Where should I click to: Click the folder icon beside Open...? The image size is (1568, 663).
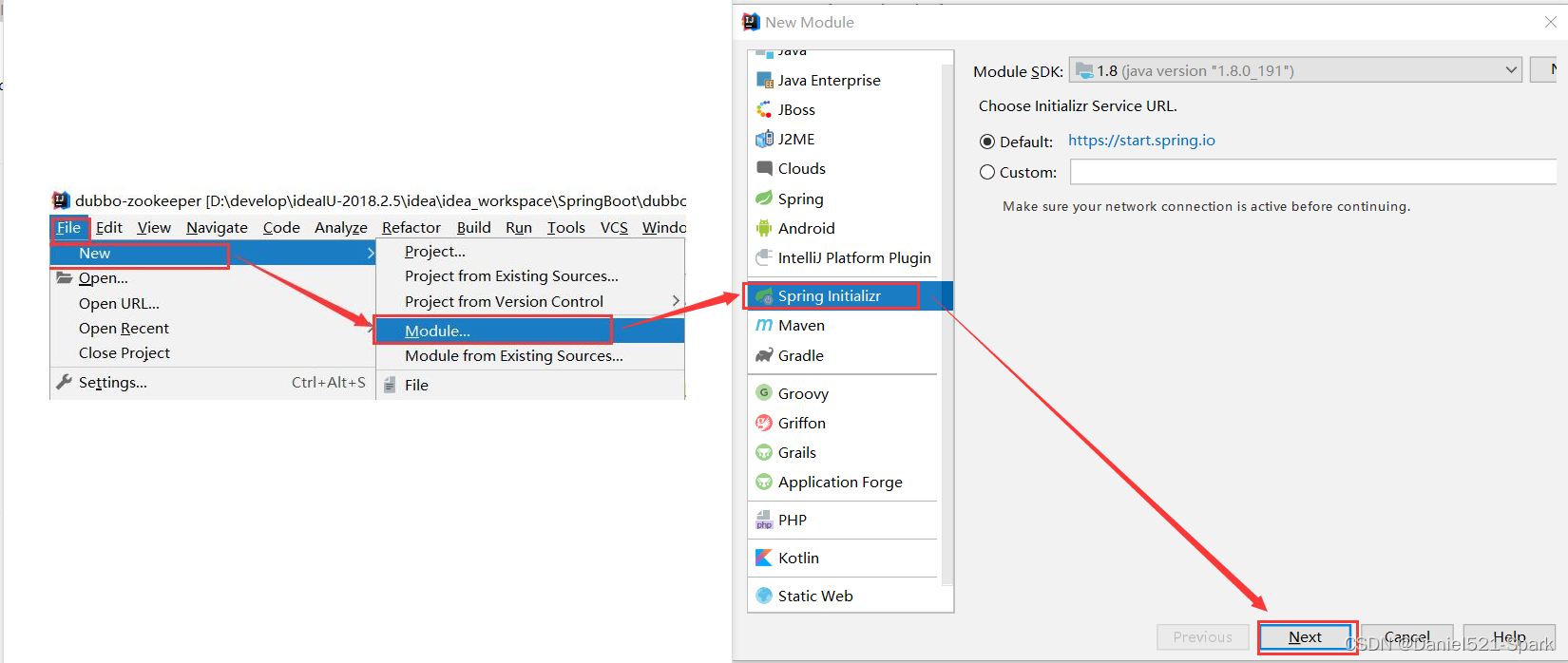tap(65, 277)
